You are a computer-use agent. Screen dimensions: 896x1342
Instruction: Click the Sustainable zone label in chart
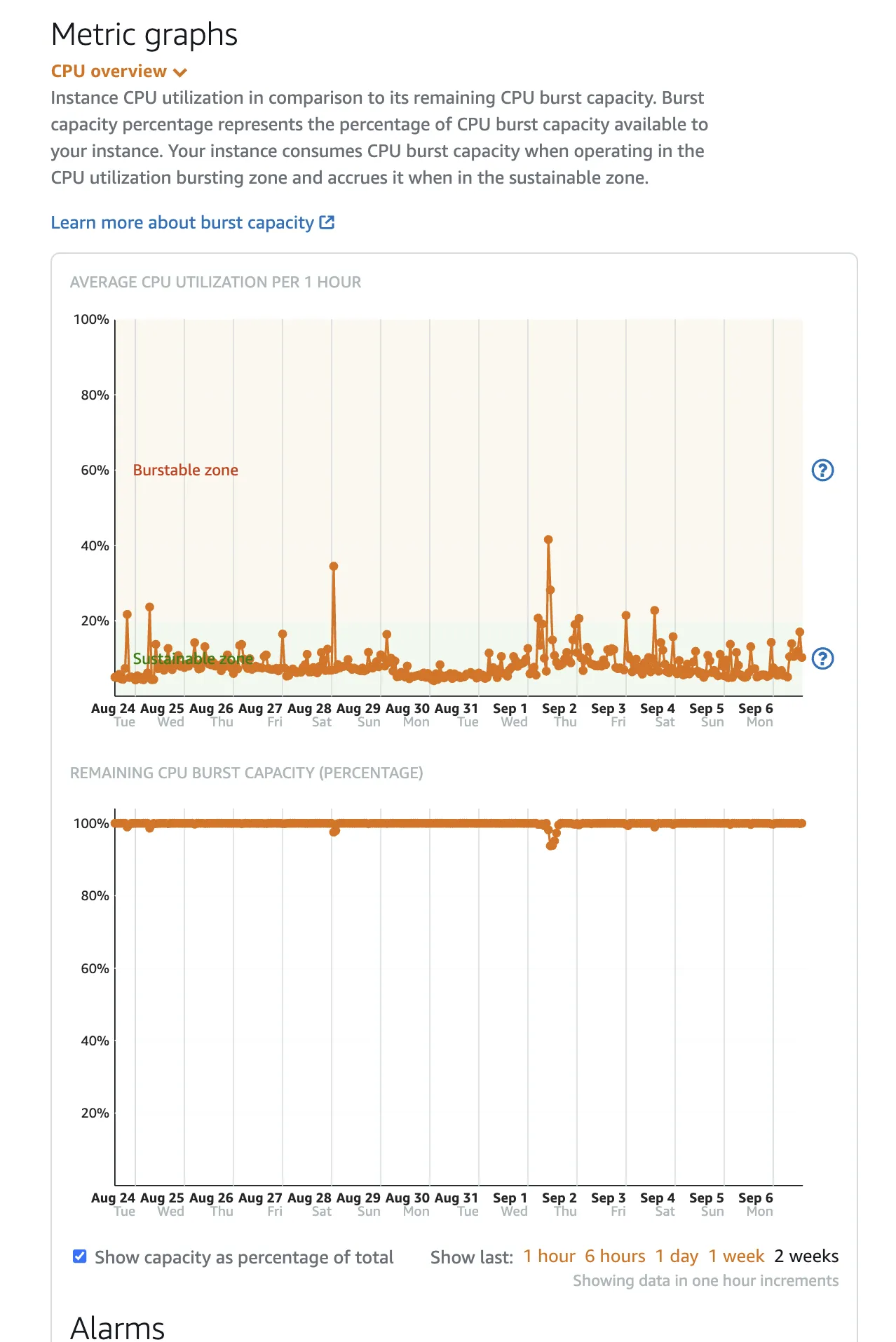(193, 659)
